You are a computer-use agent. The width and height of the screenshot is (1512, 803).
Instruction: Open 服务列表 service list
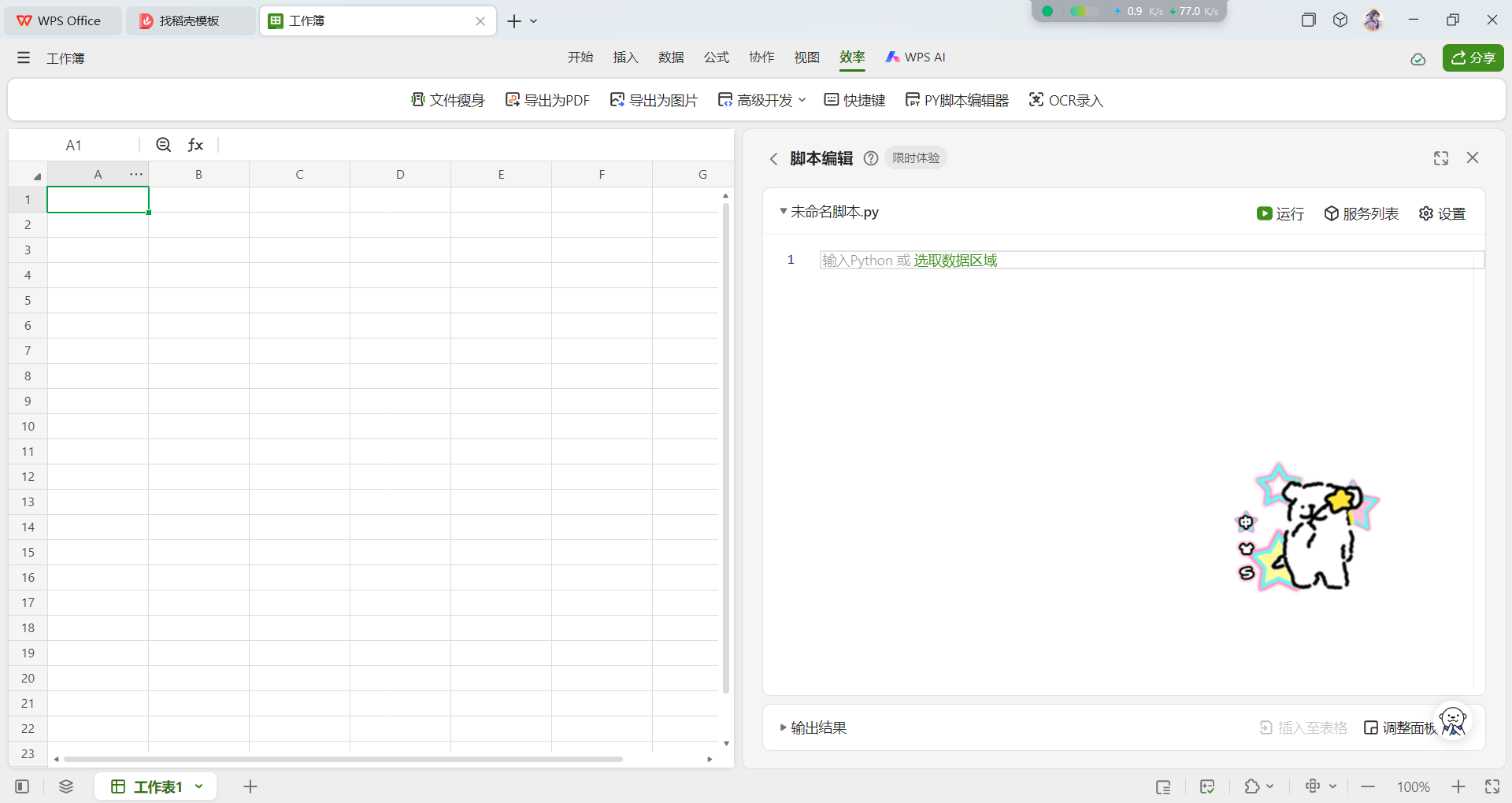click(1362, 213)
